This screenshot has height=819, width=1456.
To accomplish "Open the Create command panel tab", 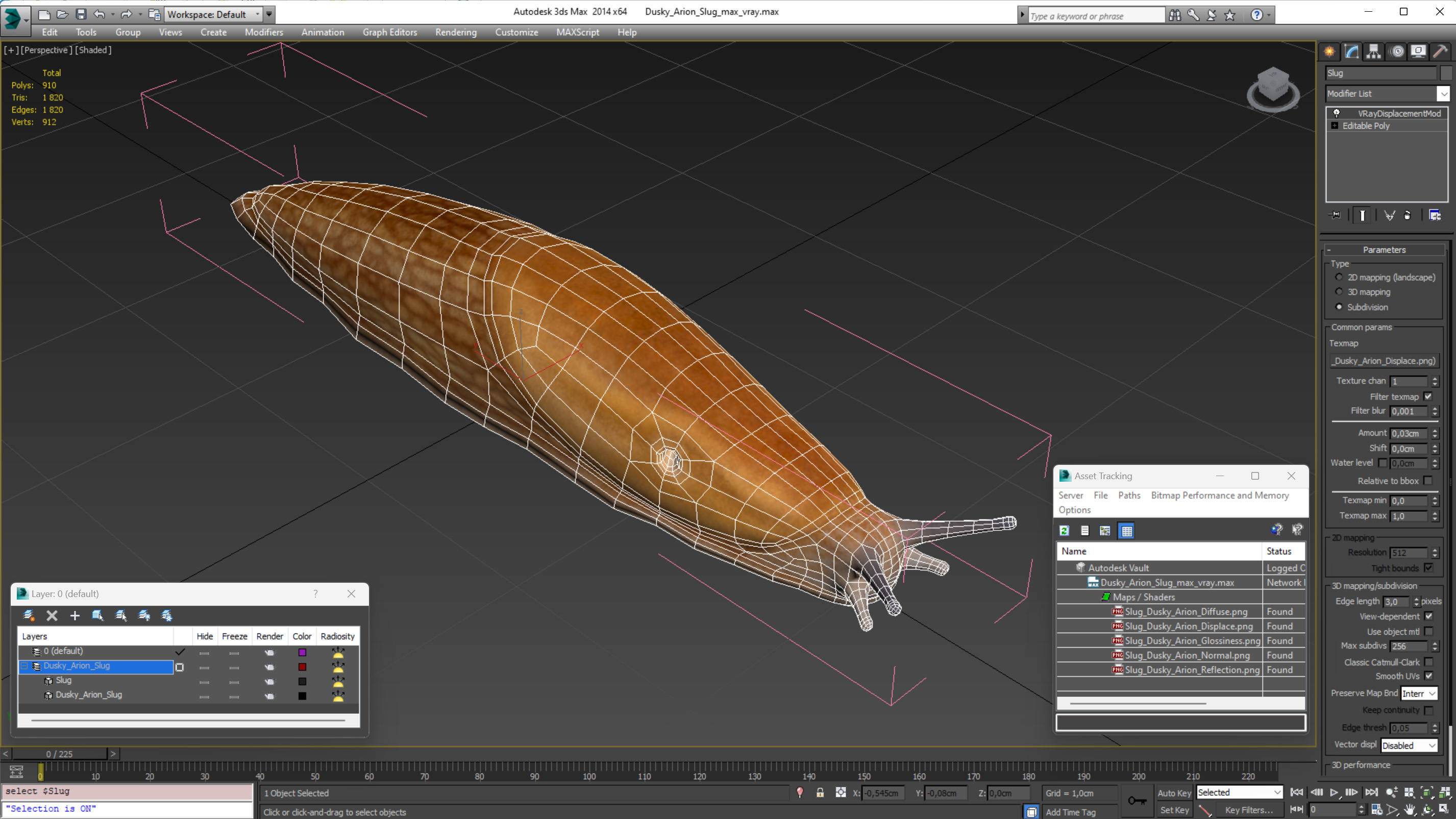I will [1329, 52].
